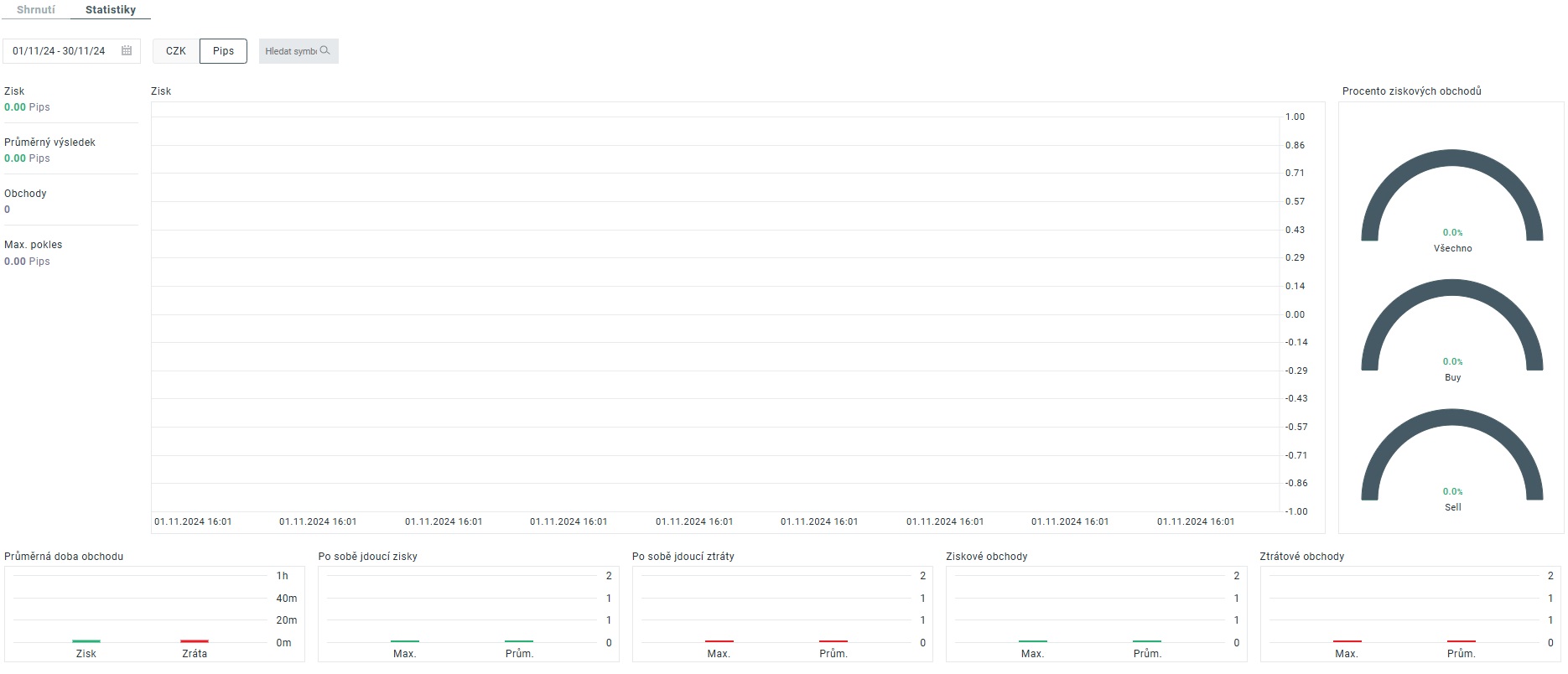
Task: Click the Obchody count statistic
Action: coord(8,210)
